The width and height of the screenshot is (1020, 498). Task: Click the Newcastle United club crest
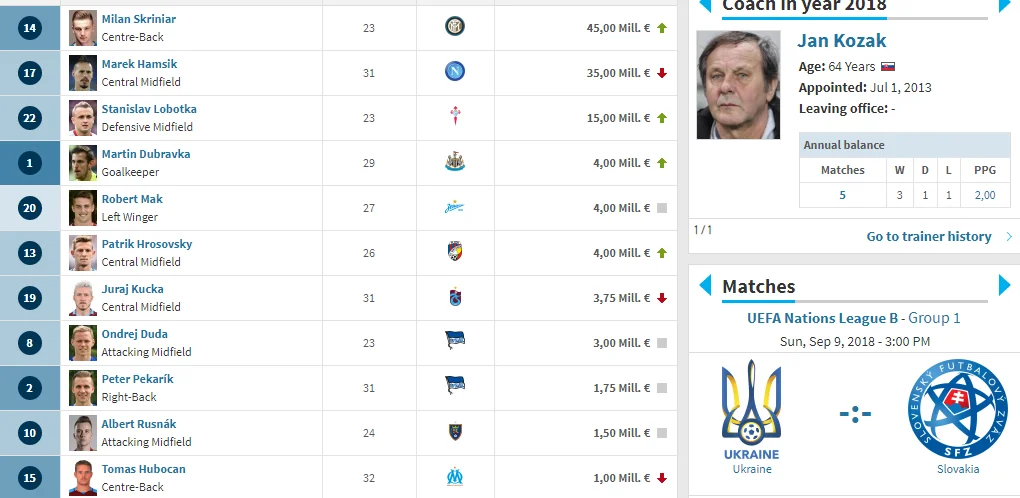coord(455,162)
